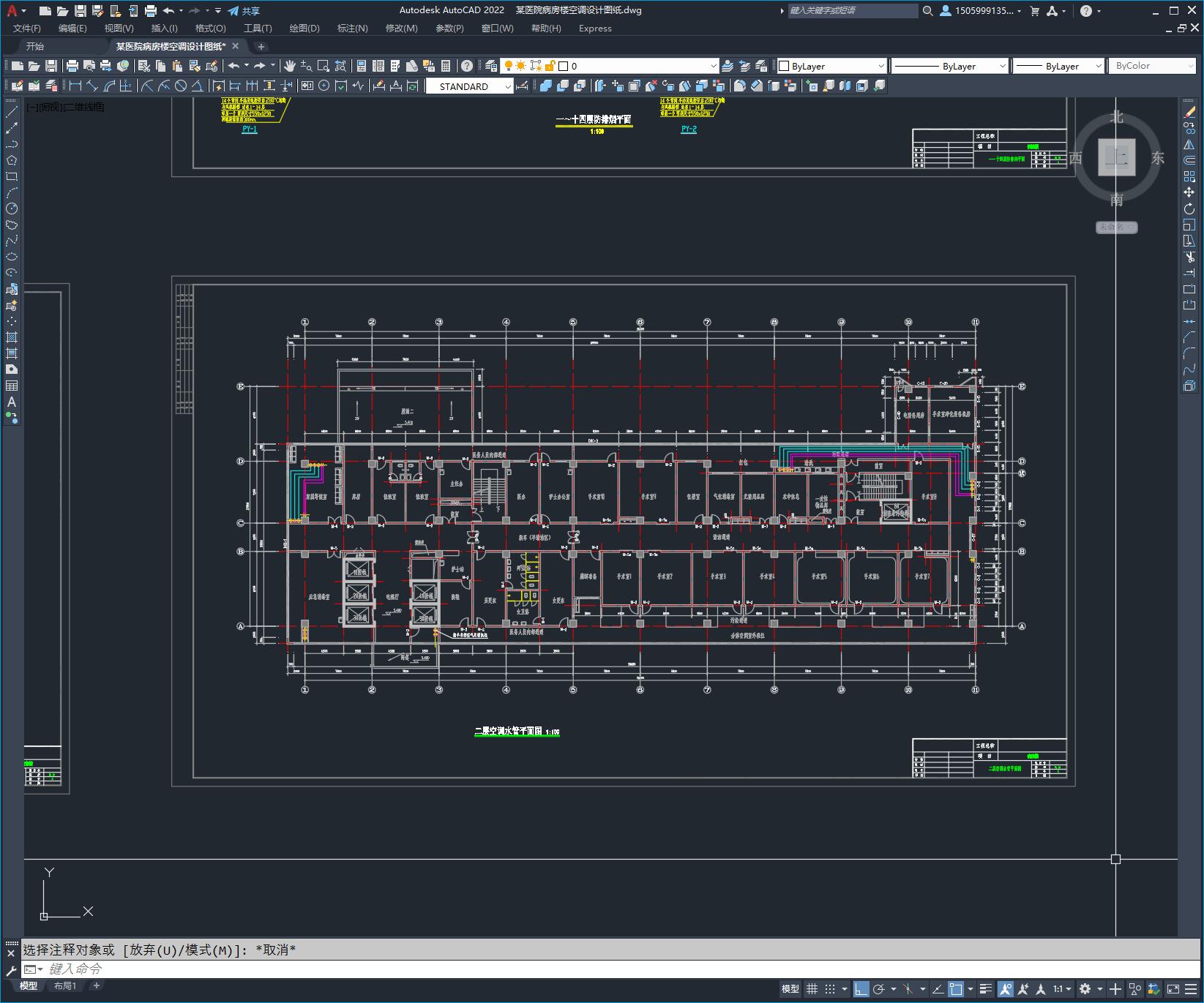Viewport: 1204px width, 1003px height.
Task: Click the Customize wrench icon near command line
Action: click(x=11, y=970)
